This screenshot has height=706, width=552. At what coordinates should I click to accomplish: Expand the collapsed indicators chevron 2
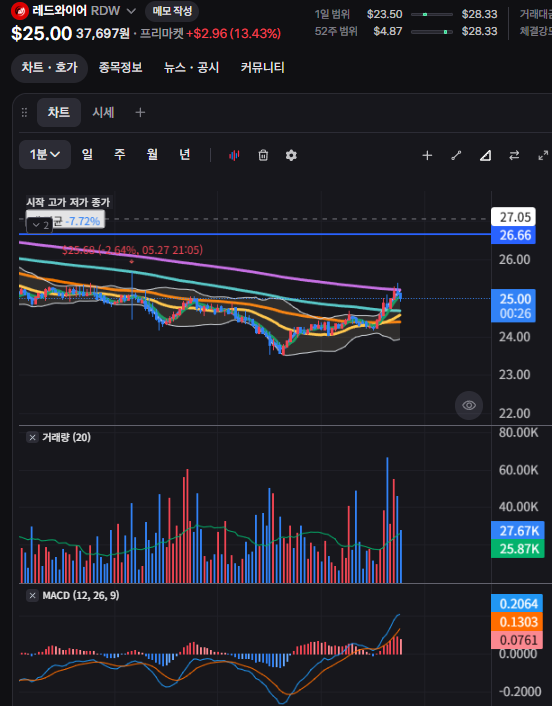click(x=40, y=225)
